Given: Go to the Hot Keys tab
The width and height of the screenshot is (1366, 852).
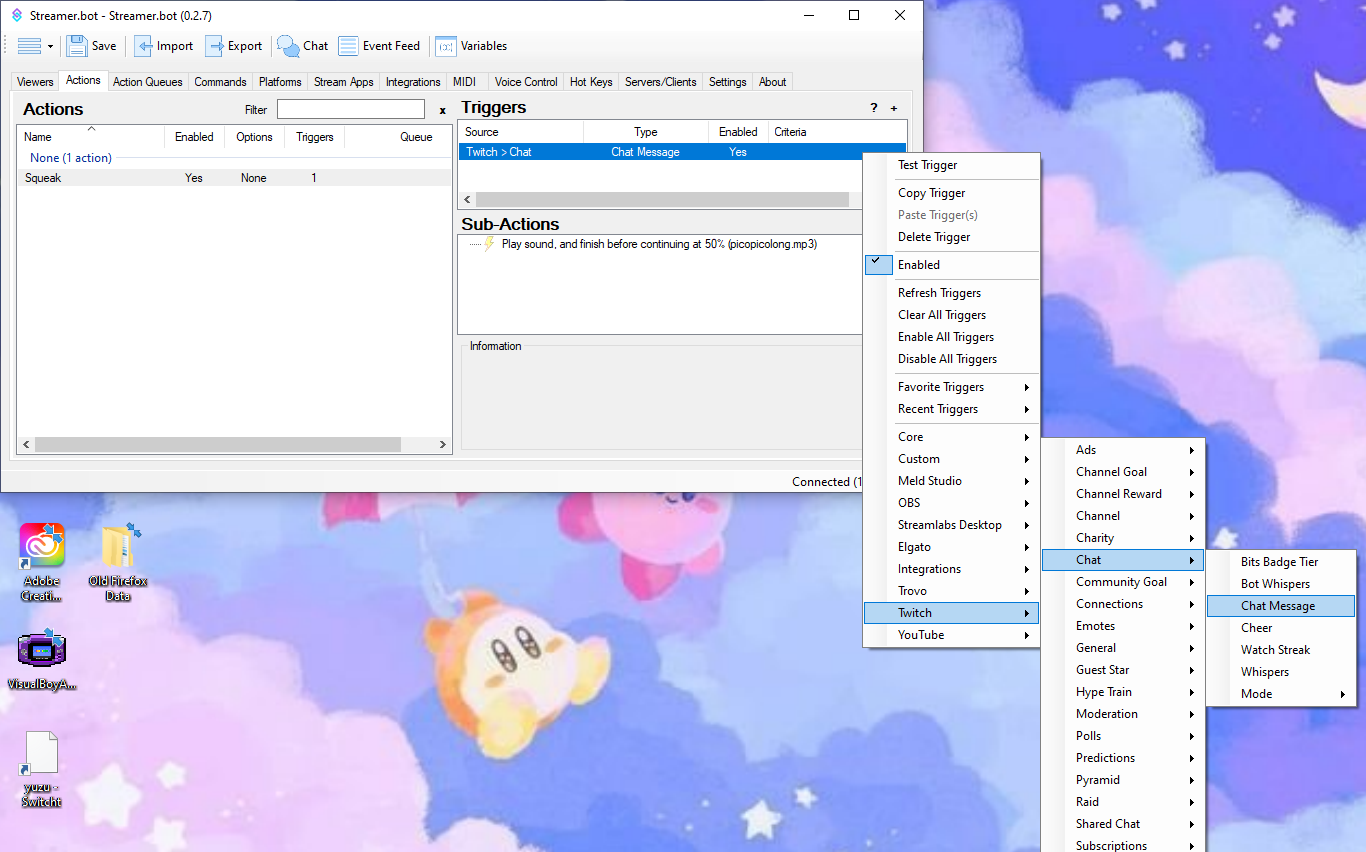Looking at the screenshot, I should click(x=591, y=82).
